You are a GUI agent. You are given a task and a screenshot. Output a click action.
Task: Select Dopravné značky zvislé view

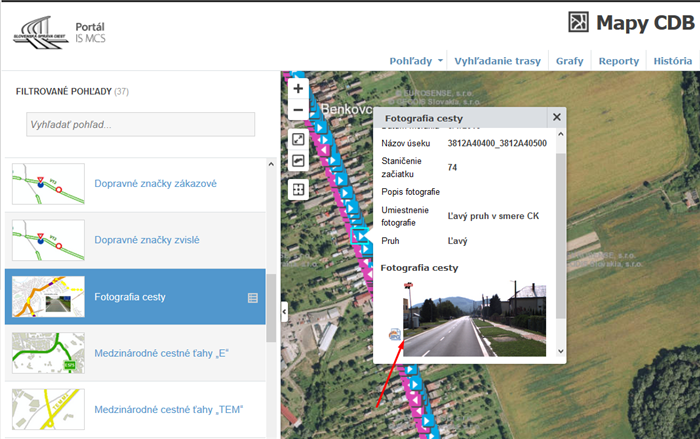point(147,240)
